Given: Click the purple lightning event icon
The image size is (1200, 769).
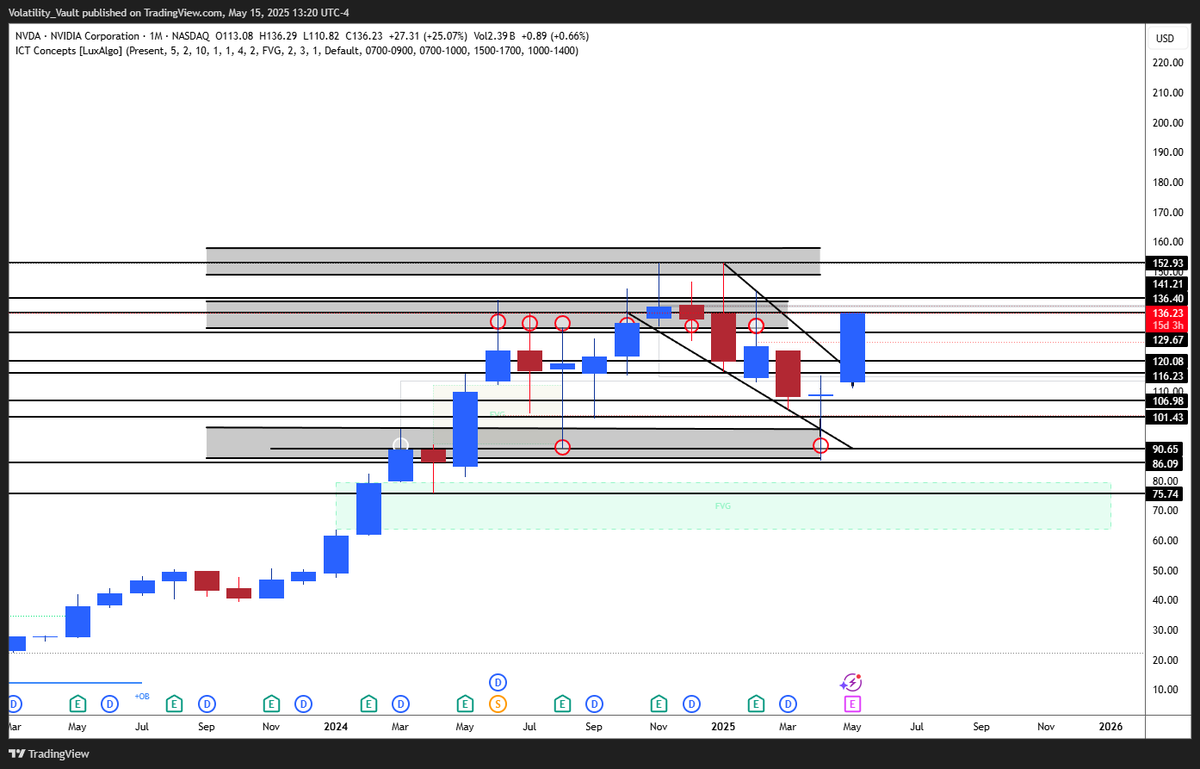Looking at the screenshot, I should [850, 682].
